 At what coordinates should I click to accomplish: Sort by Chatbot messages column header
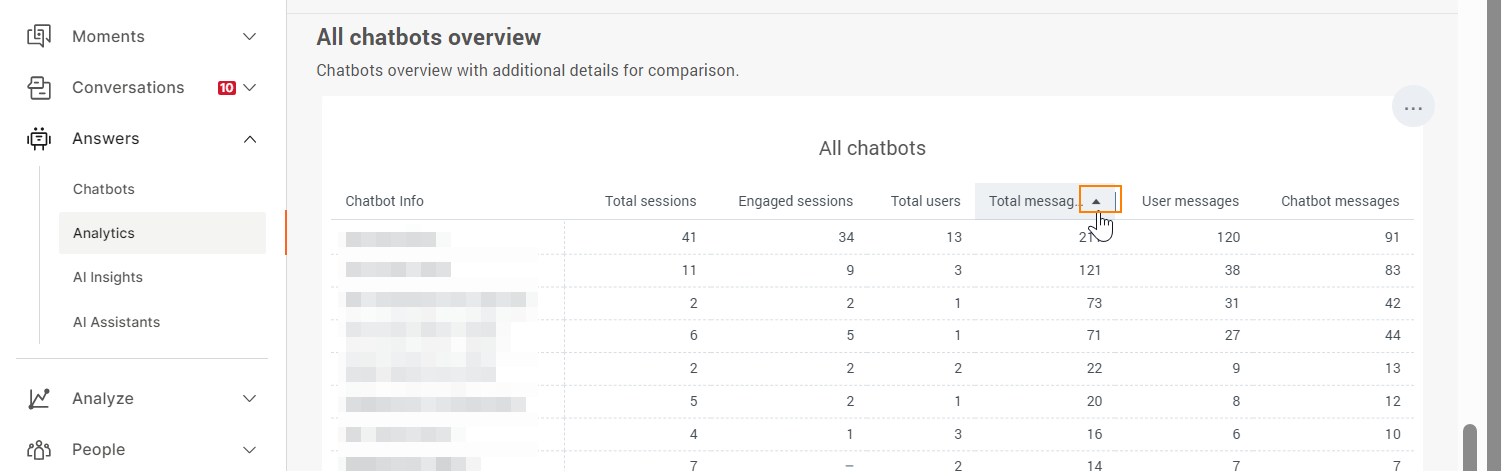1340,201
